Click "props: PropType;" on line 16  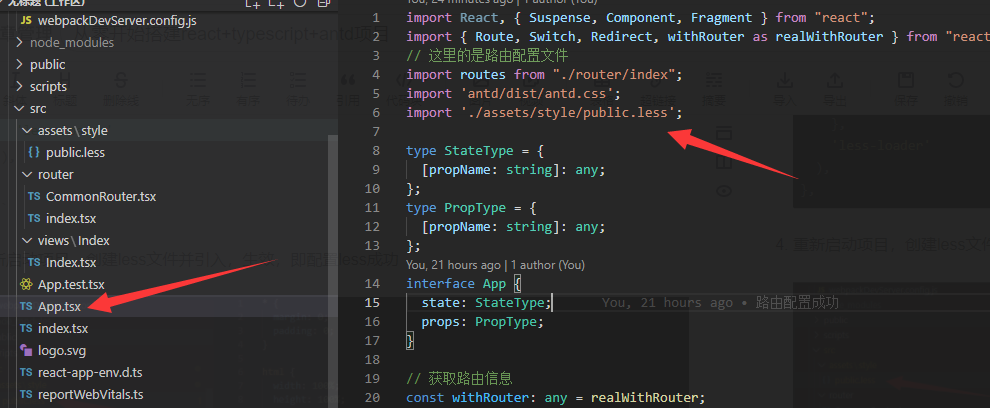tap(482, 321)
